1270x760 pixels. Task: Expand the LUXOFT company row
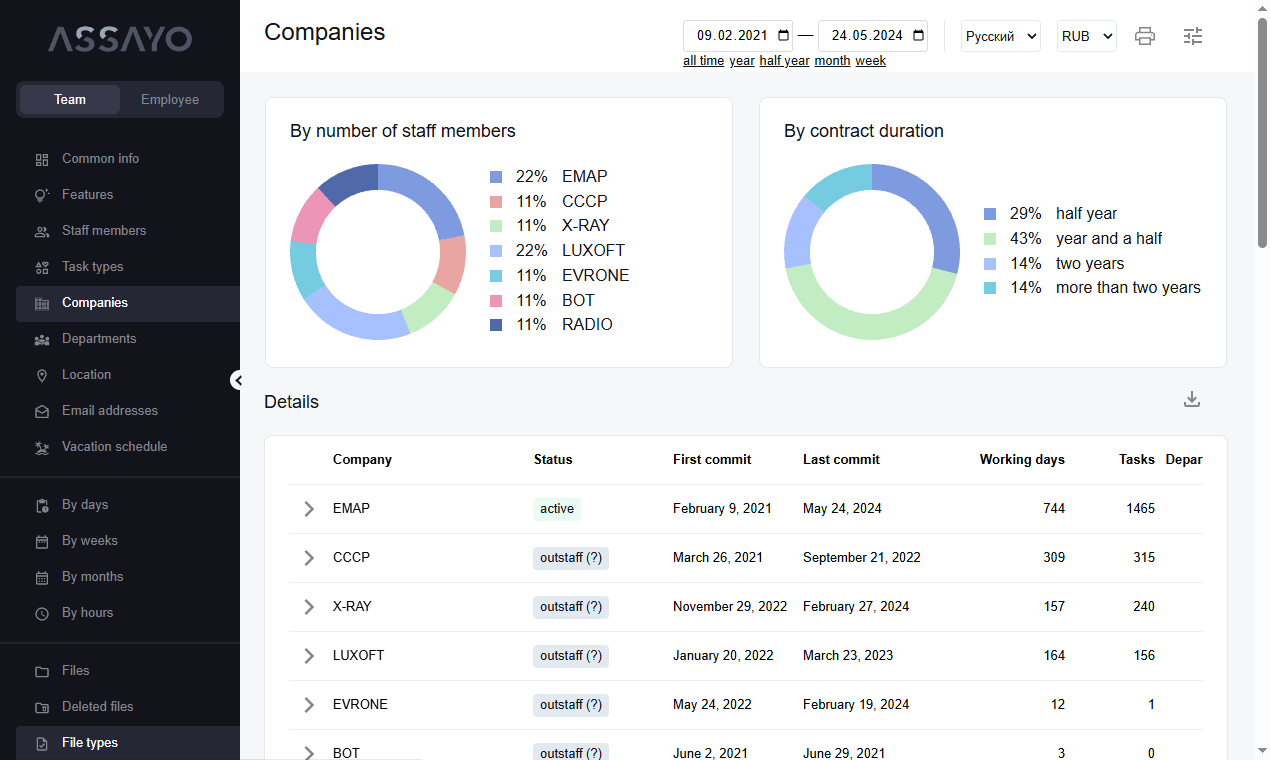[x=309, y=656]
